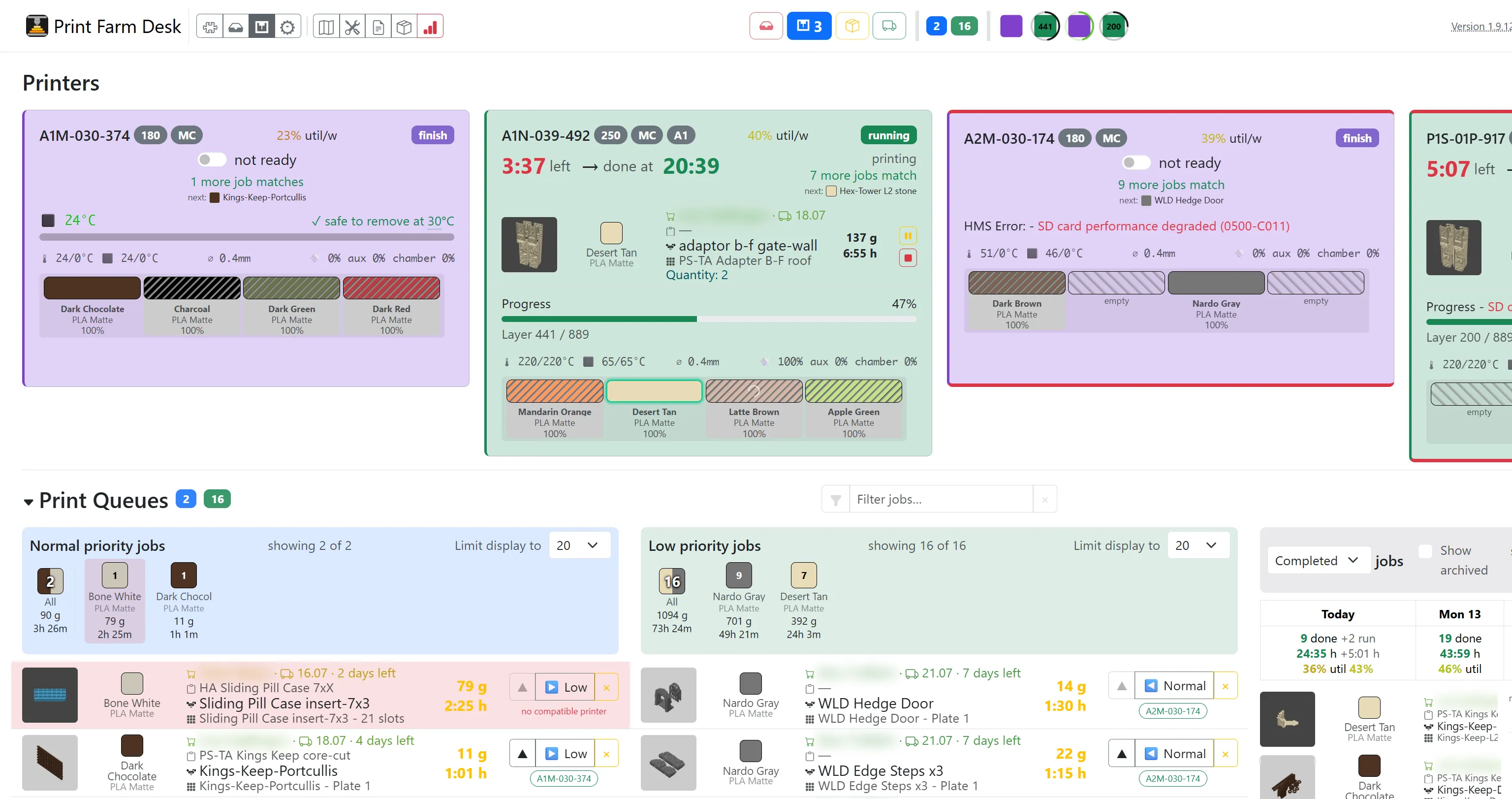Open the wrench and screwdriver tools icon
The image size is (1512, 799).
(352, 27)
